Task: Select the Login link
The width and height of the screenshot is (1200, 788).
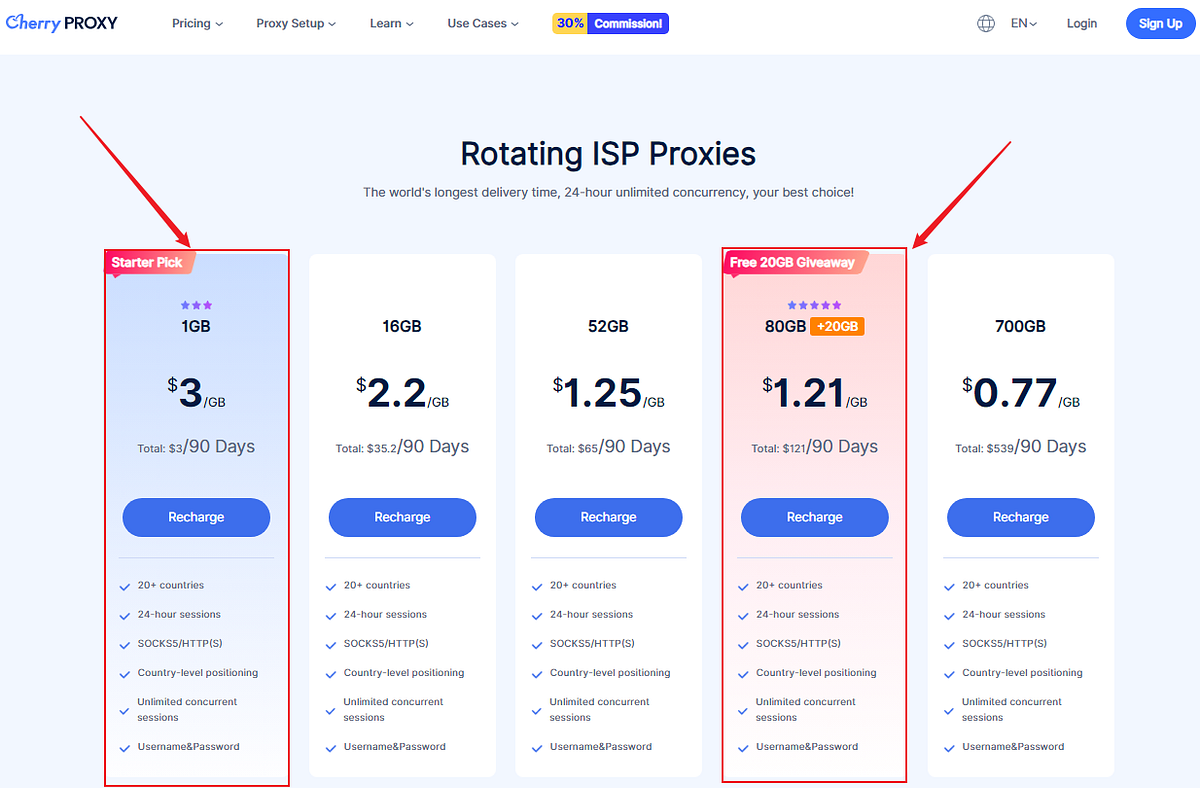Action: pyautogui.click(x=1081, y=23)
